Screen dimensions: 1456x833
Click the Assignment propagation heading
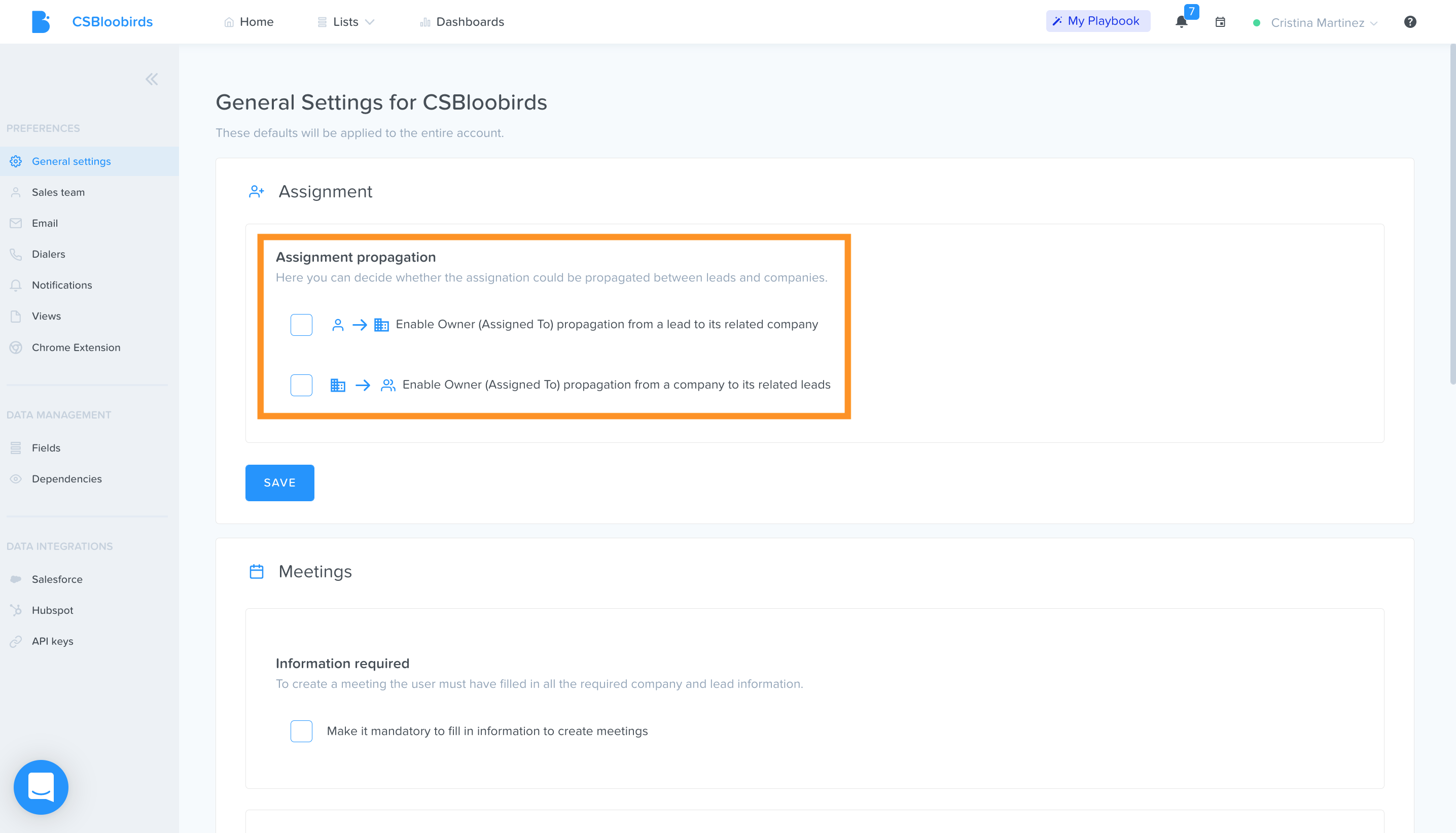356,257
